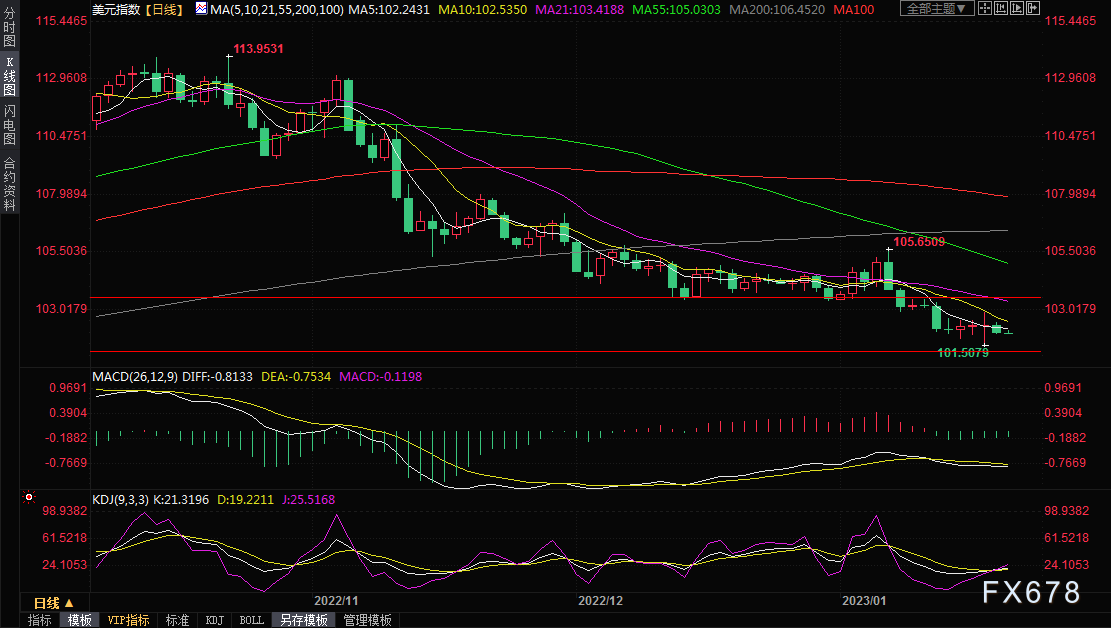Viewport: 1111px width, 628px height.
Task: Select the BOLL indicator template
Action: pyautogui.click(x=251, y=620)
